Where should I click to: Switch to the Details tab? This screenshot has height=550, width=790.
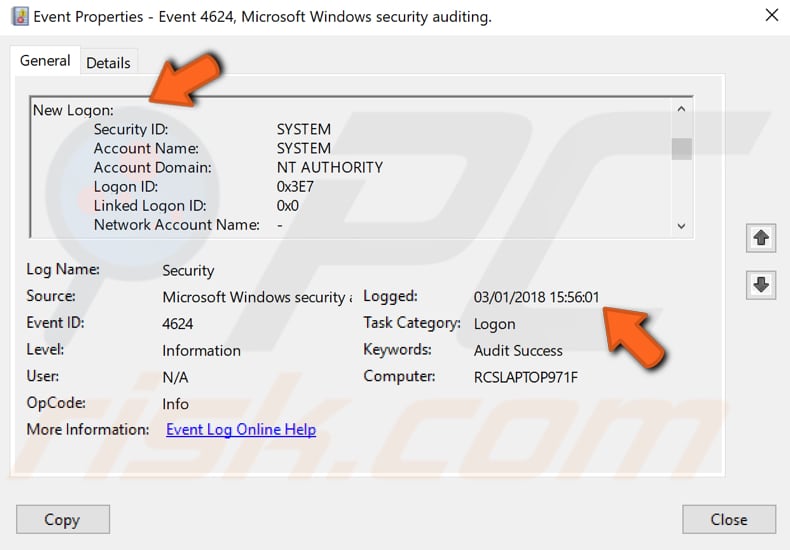click(x=108, y=63)
